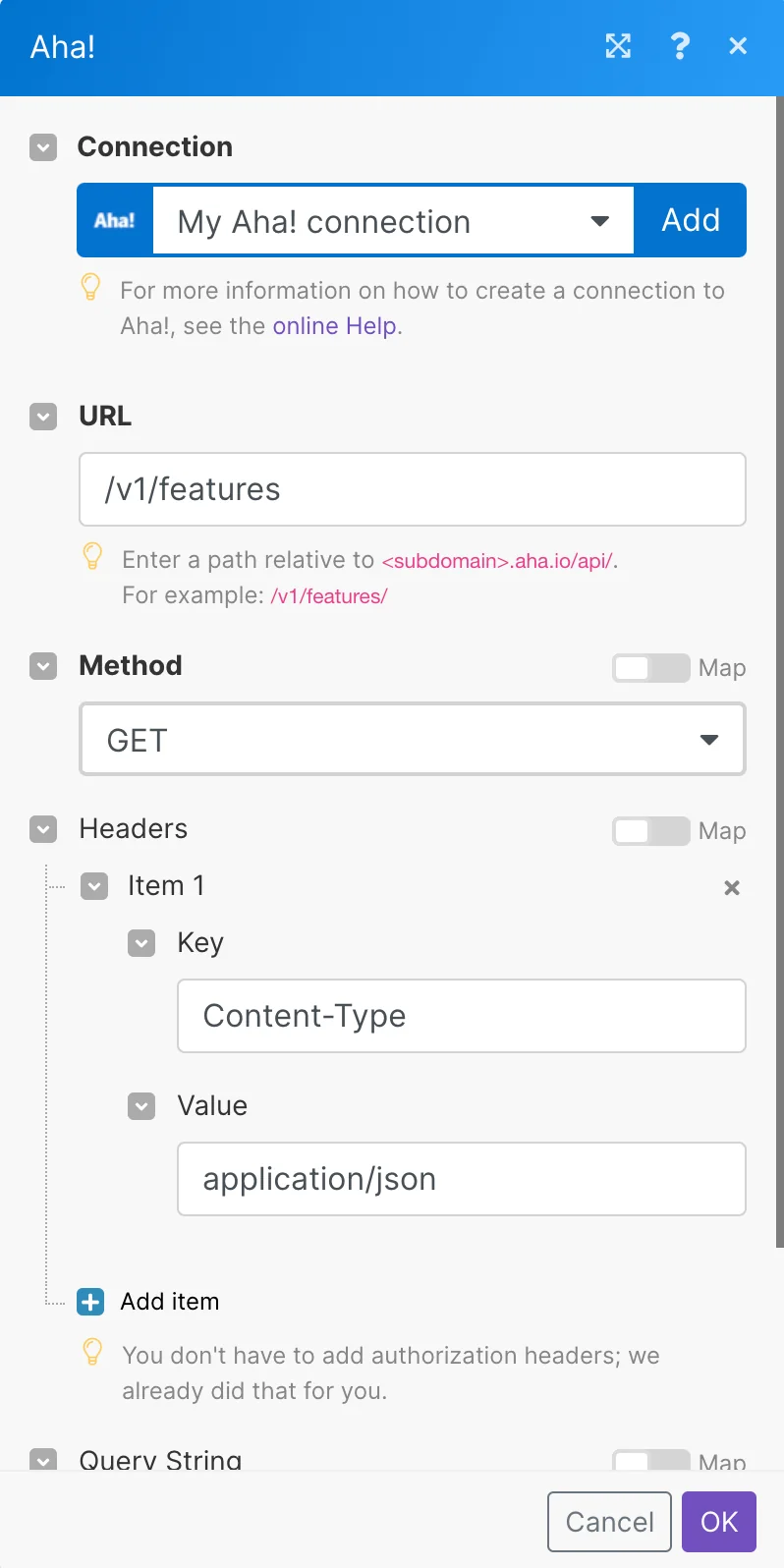The height and width of the screenshot is (1568, 784).
Task: Click the fullscreen expand arrows icon
Action: [x=618, y=46]
